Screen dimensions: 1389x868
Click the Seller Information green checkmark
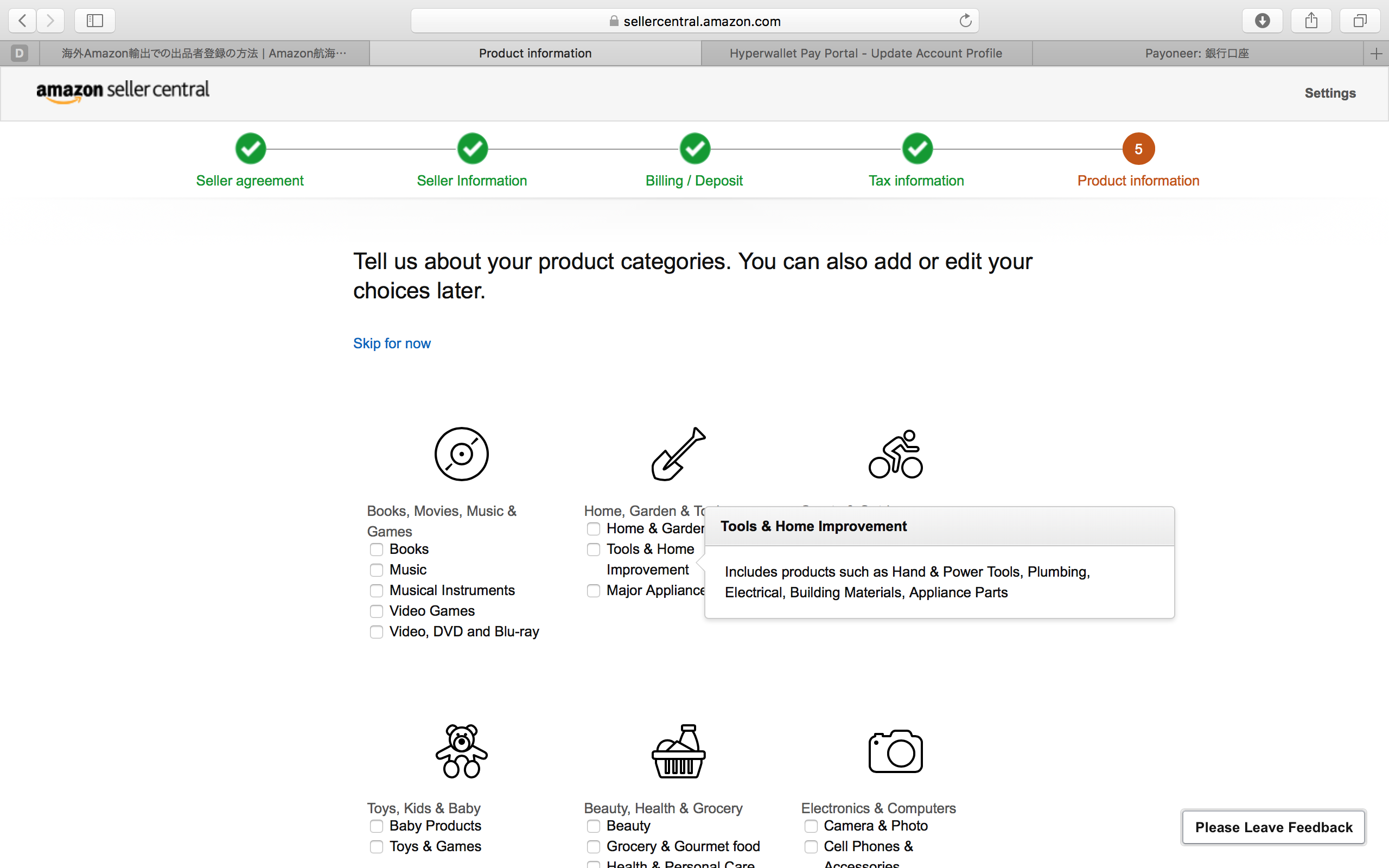(473, 149)
